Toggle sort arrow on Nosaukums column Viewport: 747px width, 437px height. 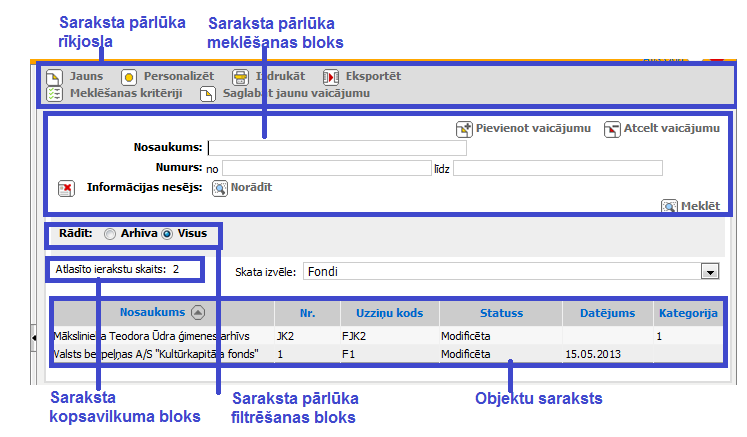pyautogui.click(x=198, y=312)
